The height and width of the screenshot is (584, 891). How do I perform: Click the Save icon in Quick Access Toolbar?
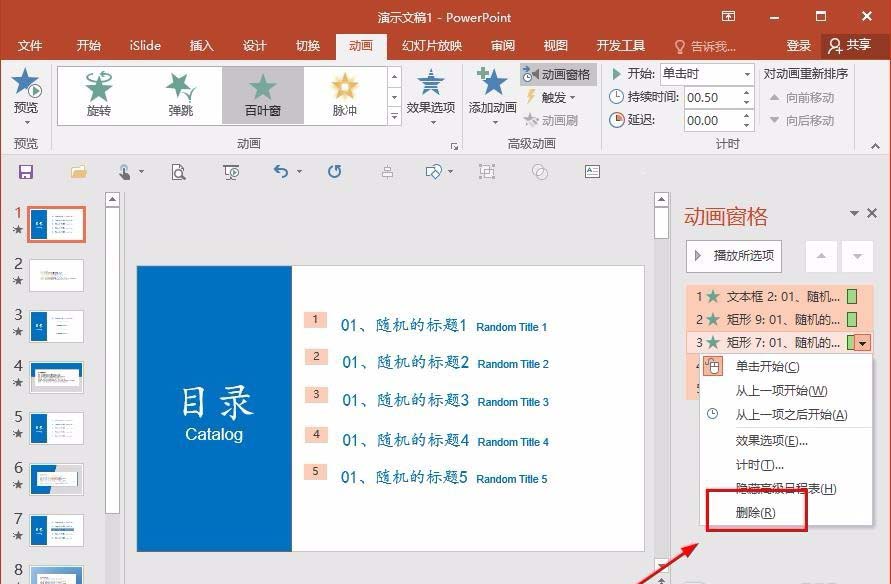(26, 172)
